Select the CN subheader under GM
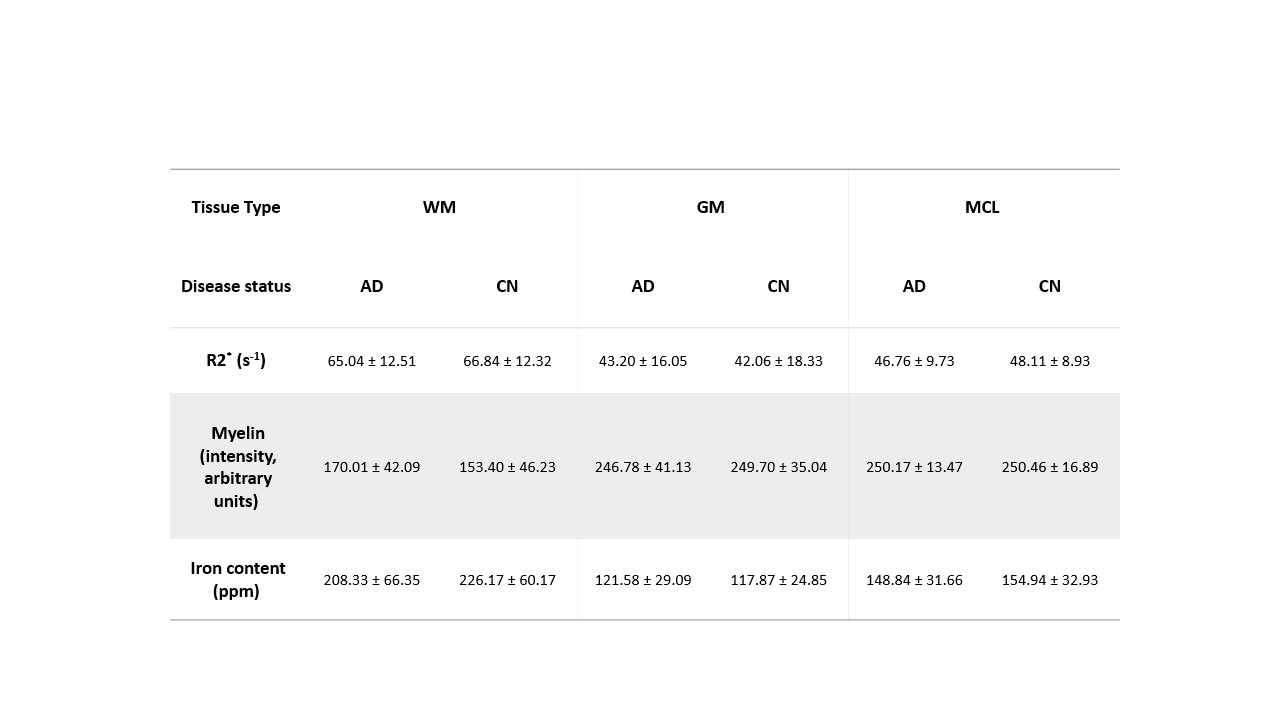Viewport: 1280px width, 720px height. [778, 286]
